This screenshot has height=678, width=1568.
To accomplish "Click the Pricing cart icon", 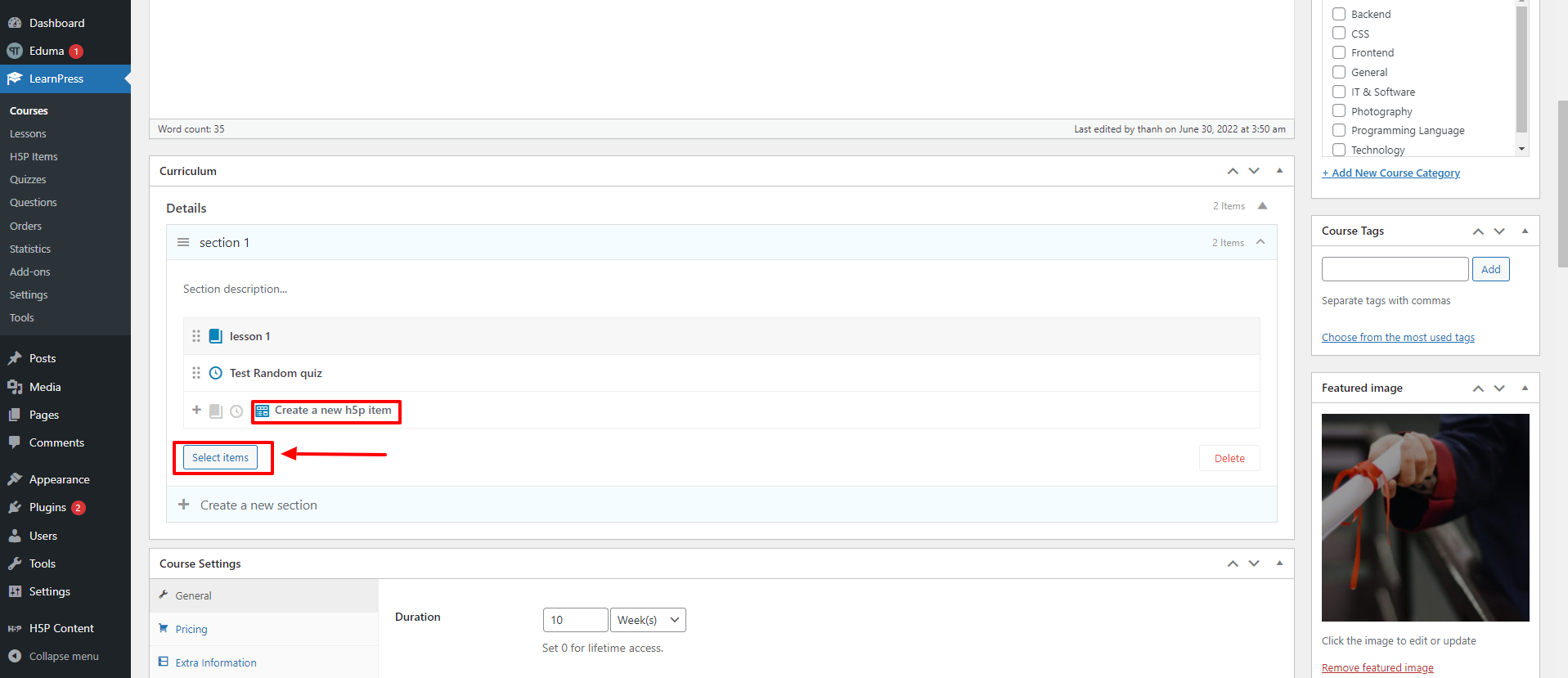I will coord(164,628).
